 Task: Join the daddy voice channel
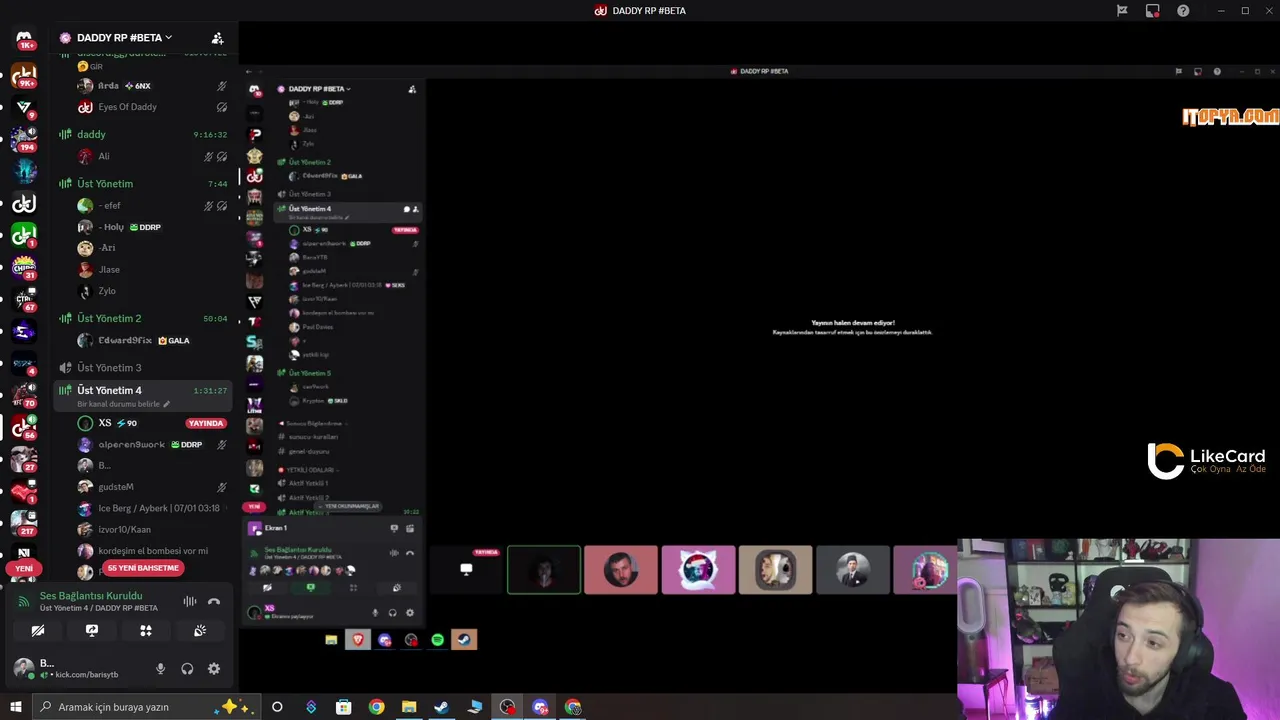point(143,134)
